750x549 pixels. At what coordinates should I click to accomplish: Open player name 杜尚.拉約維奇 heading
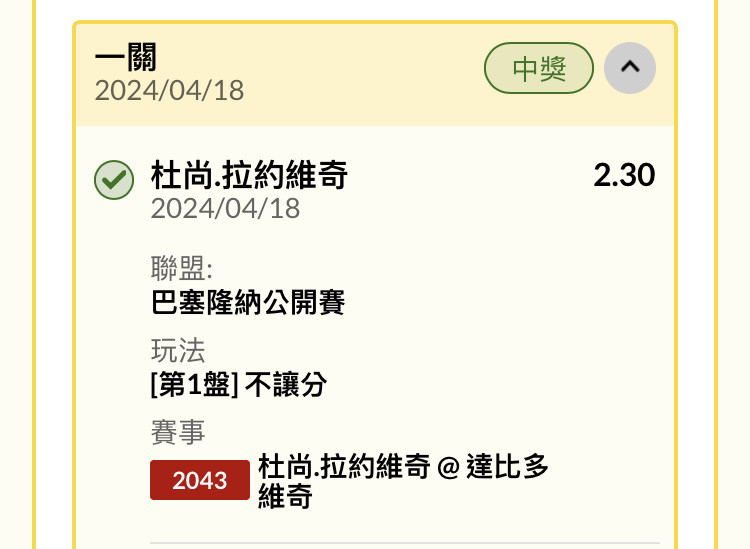click(249, 175)
